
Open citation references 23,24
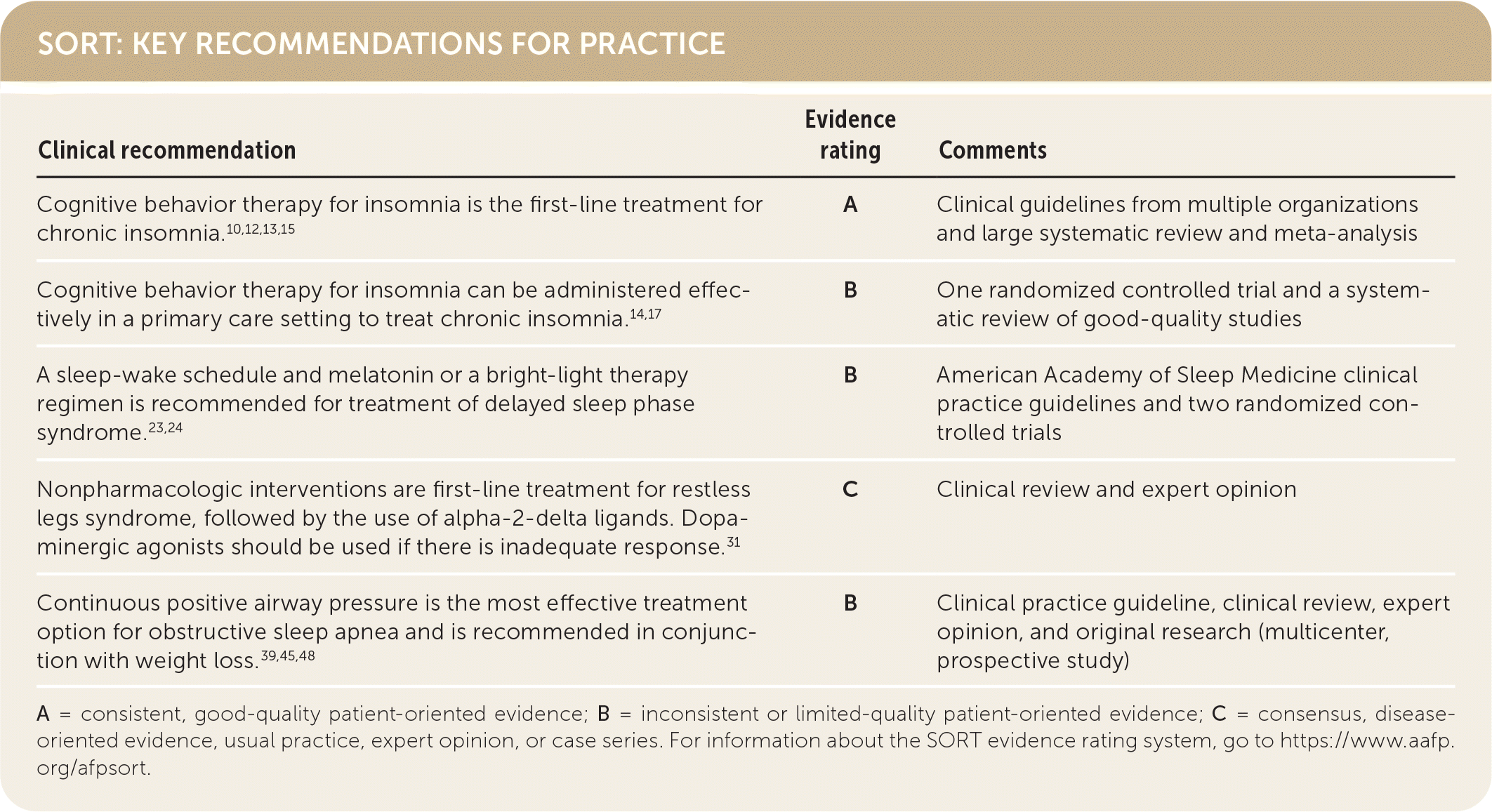tap(166, 428)
